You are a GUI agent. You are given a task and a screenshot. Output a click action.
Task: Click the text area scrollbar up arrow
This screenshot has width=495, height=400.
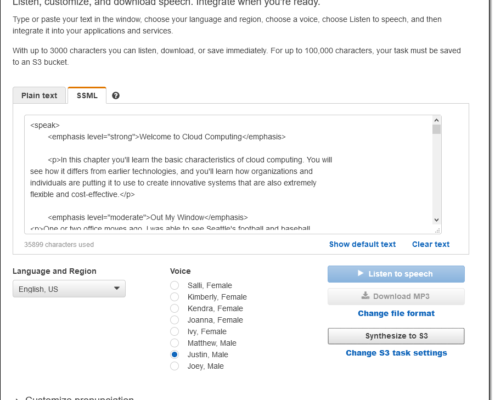click(436, 120)
